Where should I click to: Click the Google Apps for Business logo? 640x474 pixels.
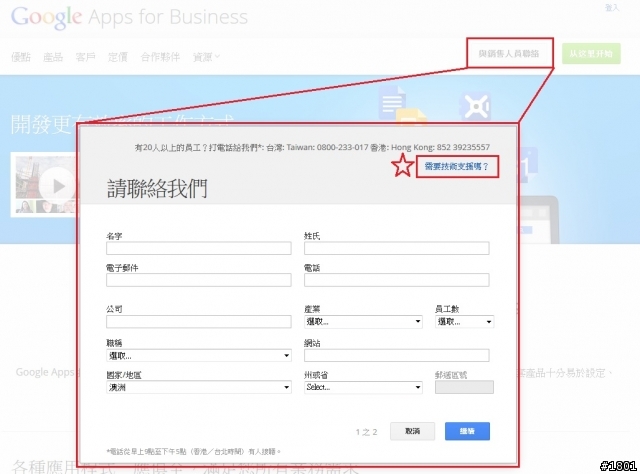tap(129, 17)
